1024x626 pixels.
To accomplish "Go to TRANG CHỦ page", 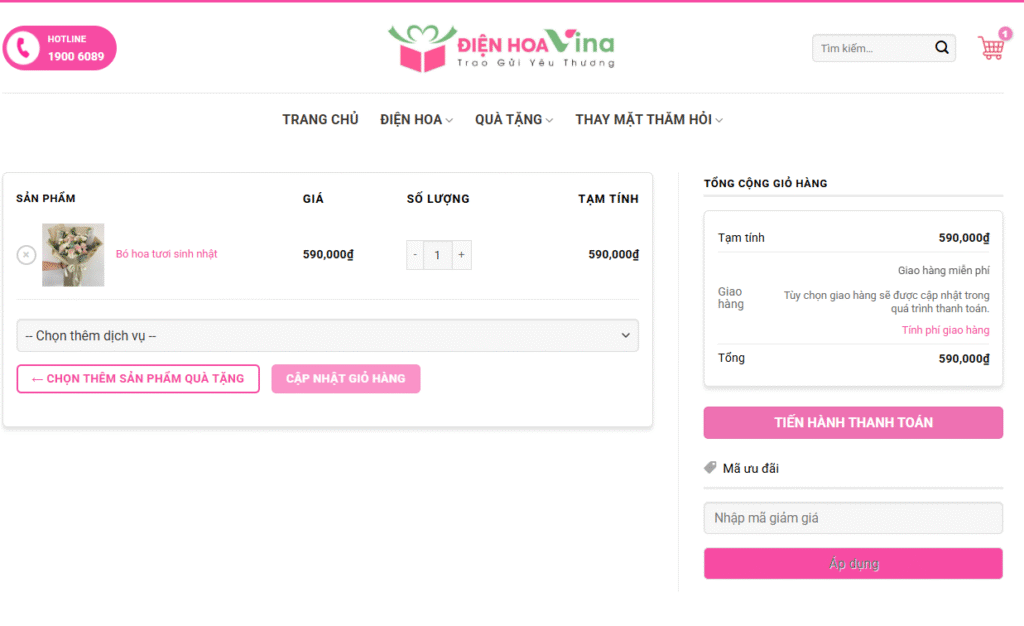I will pyautogui.click(x=320, y=120).
